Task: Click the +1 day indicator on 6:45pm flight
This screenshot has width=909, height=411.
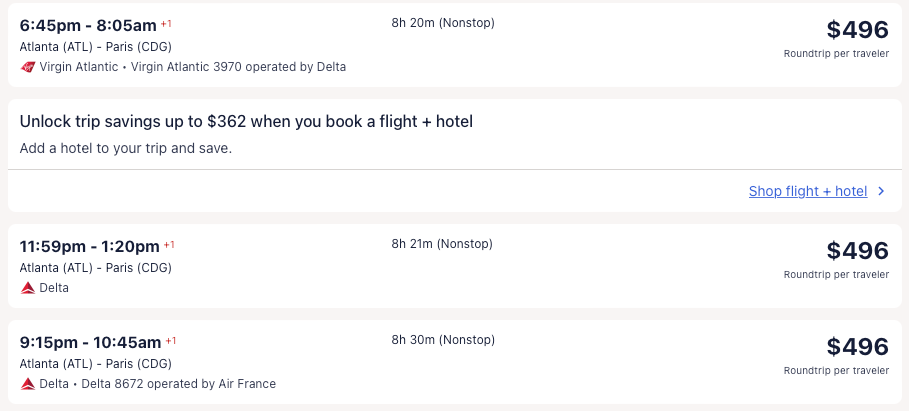Action: point(167,23)
